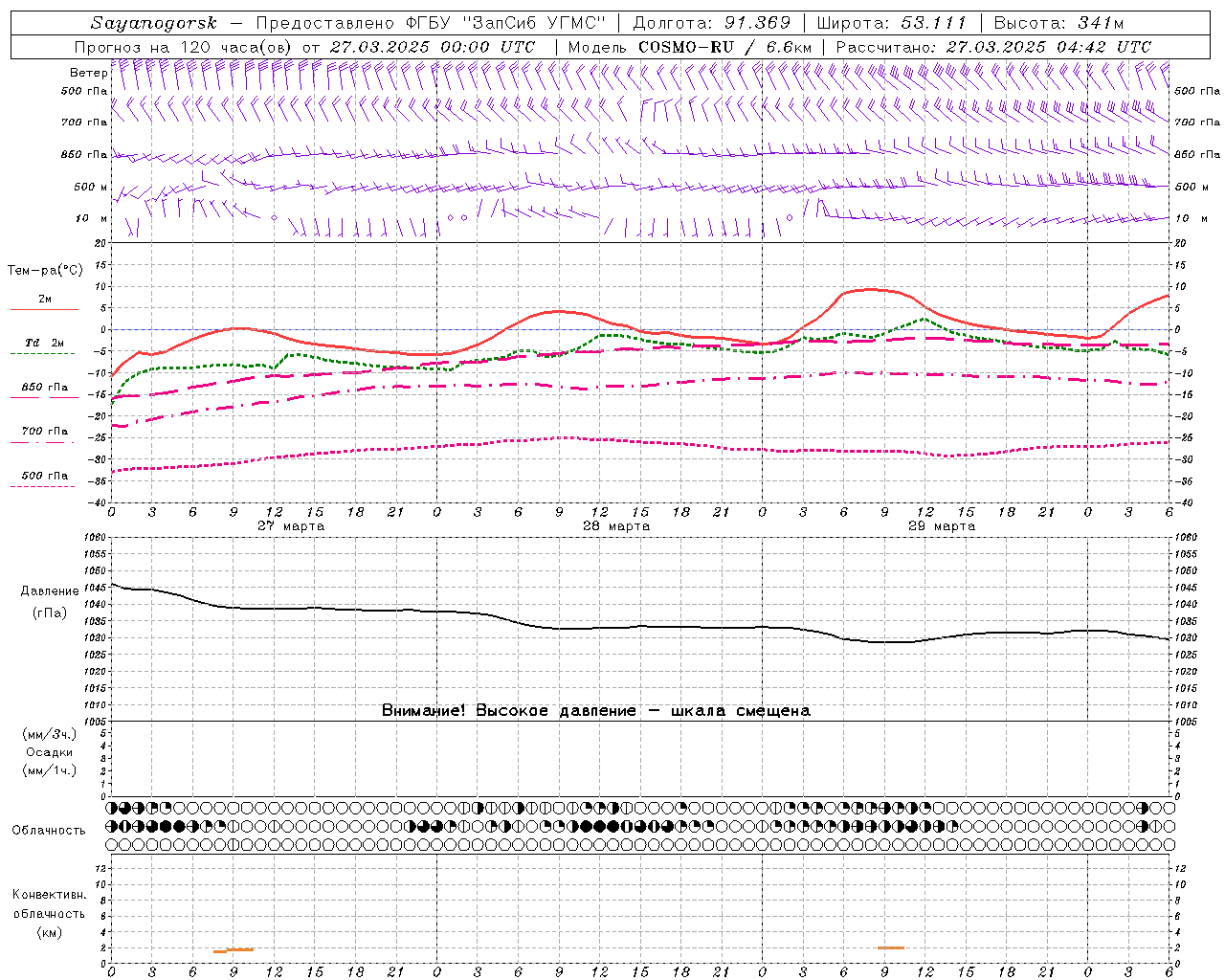Click the "27 марта" date label
The image size is (1225, 980).
point(291,526)
